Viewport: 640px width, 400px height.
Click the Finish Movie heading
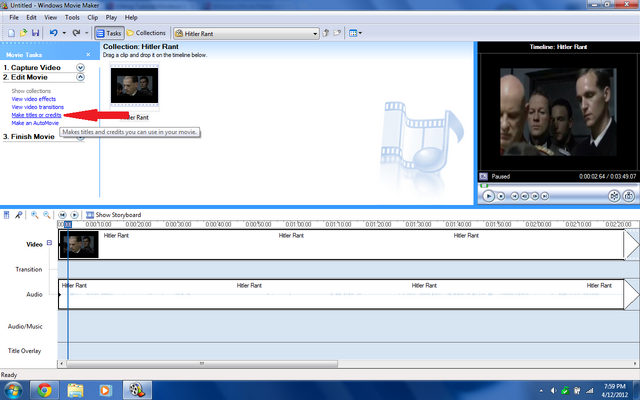pos(29,137)
